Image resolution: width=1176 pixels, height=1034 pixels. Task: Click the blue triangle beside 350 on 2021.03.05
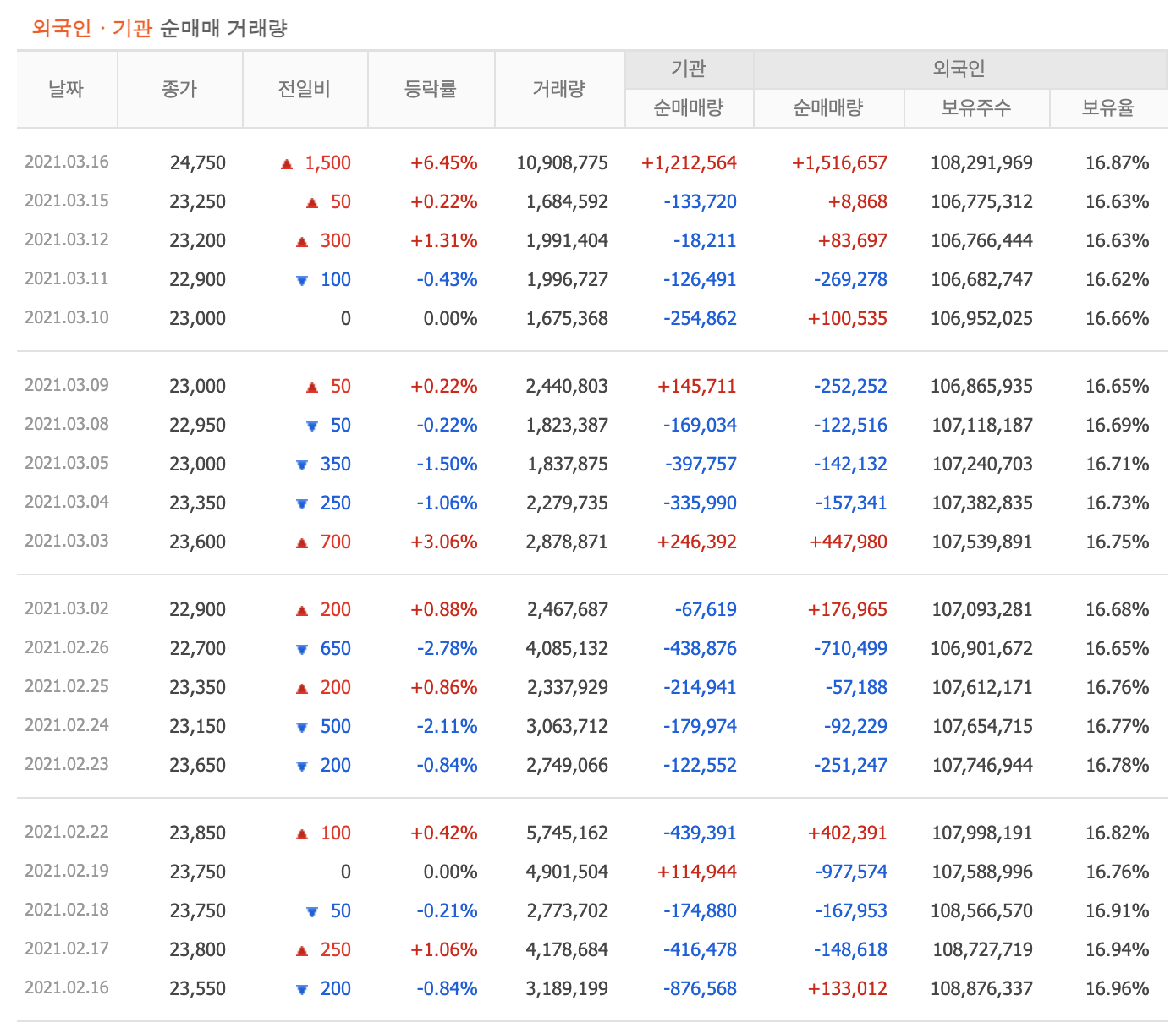pyautogui.click(x=302, y=464)
